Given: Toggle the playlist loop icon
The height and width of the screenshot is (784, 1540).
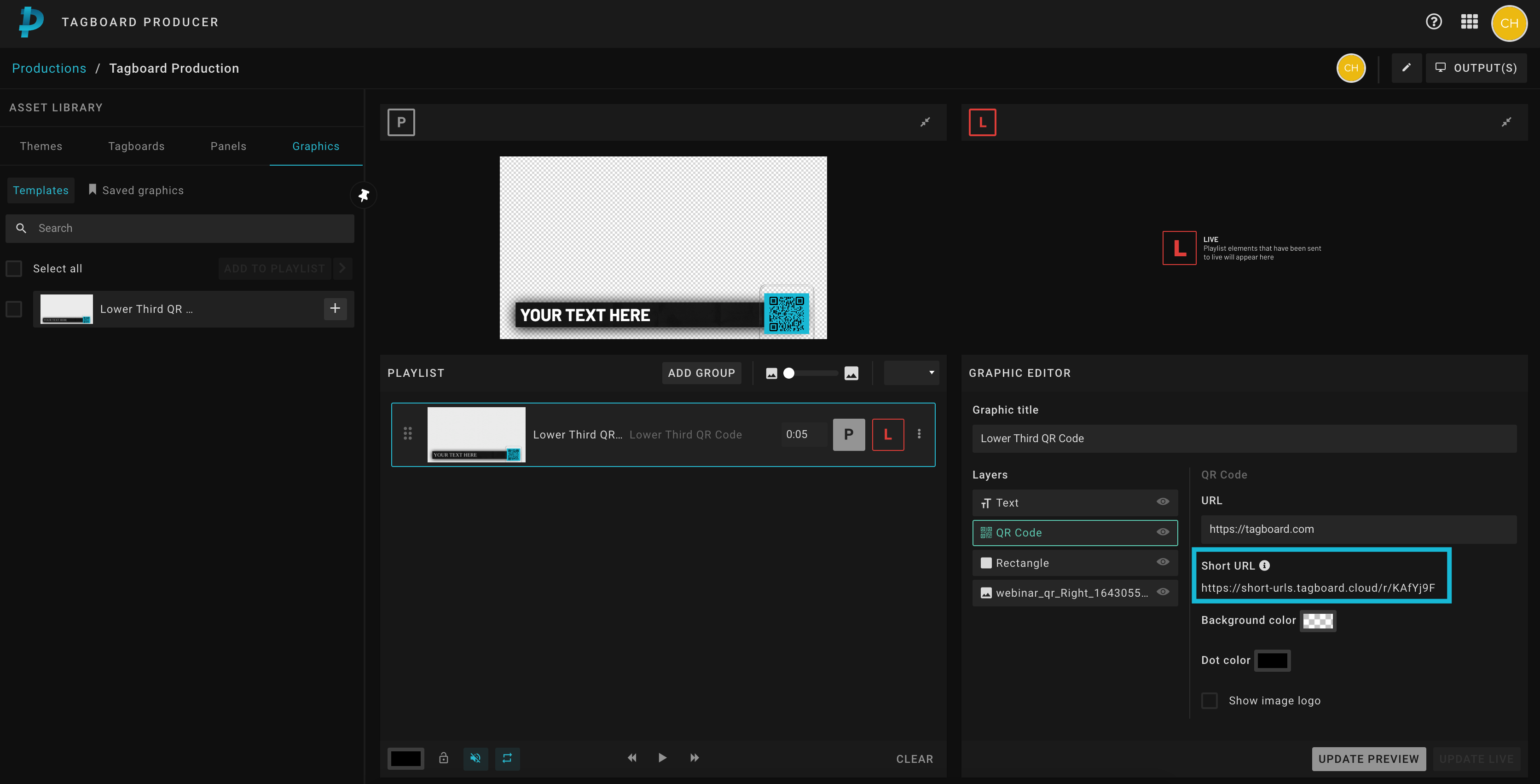Looking at the screenshot, I should pyautogui.click(x=507, y=758).
